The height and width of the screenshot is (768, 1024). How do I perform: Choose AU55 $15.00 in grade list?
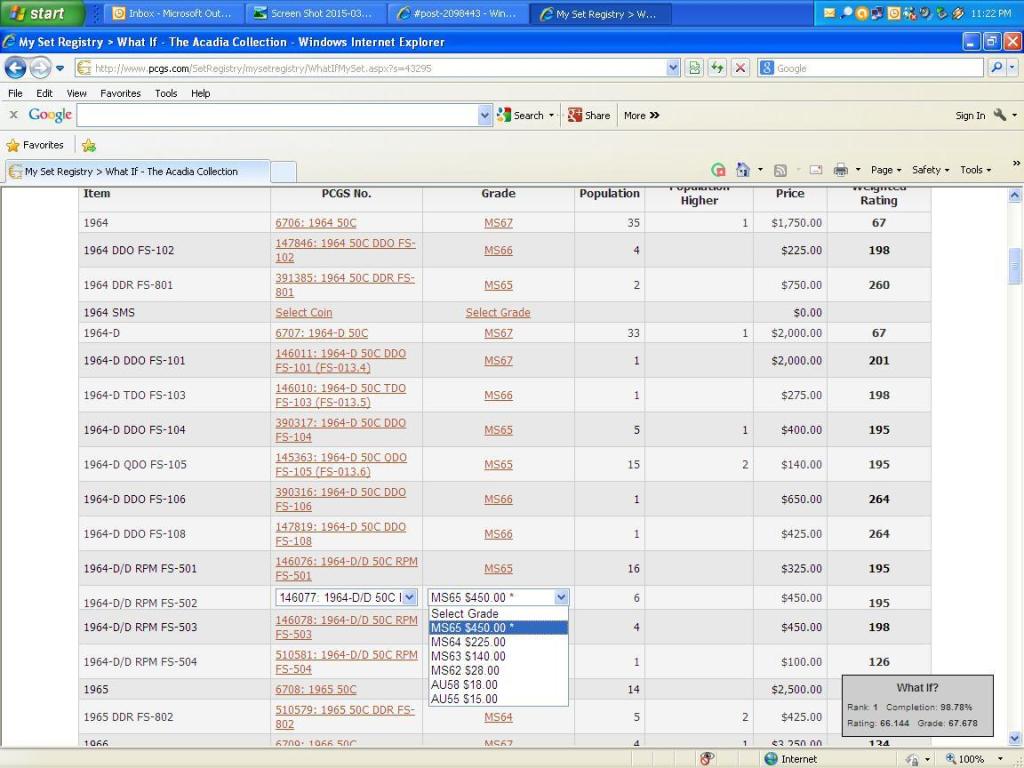(x=498, y=699)
